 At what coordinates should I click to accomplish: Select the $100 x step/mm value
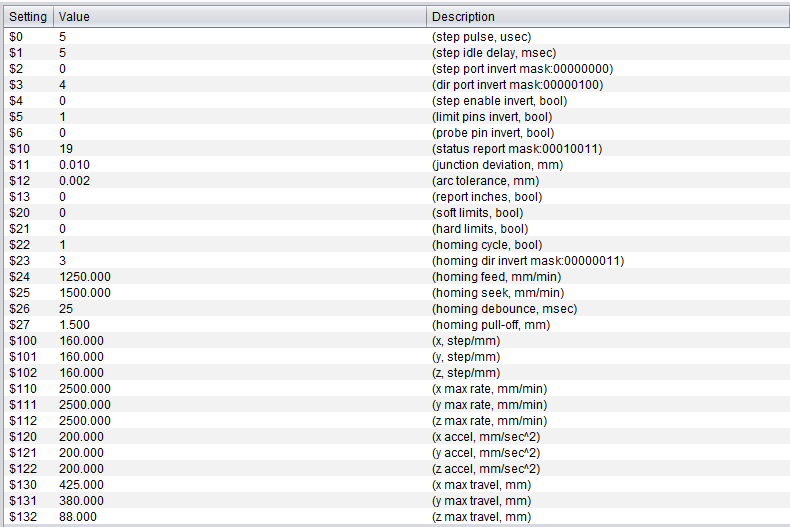tap(82, 341)
